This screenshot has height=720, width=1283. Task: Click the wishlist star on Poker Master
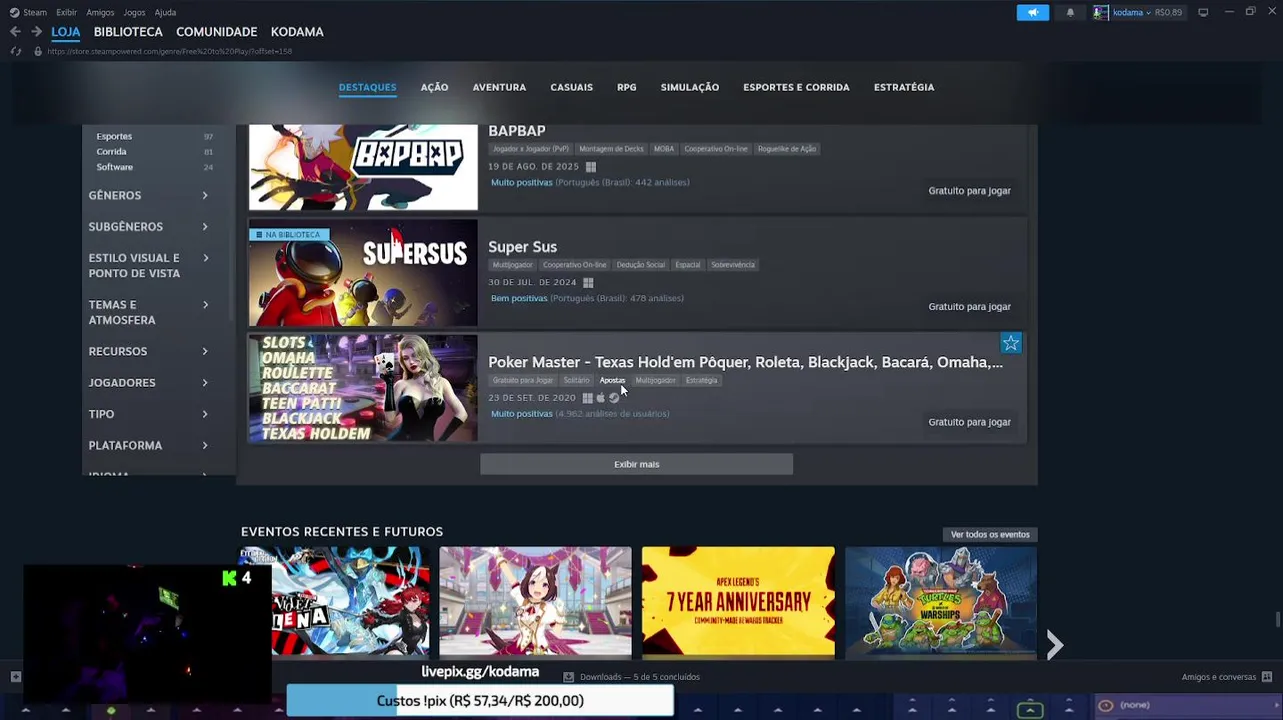1011,344
